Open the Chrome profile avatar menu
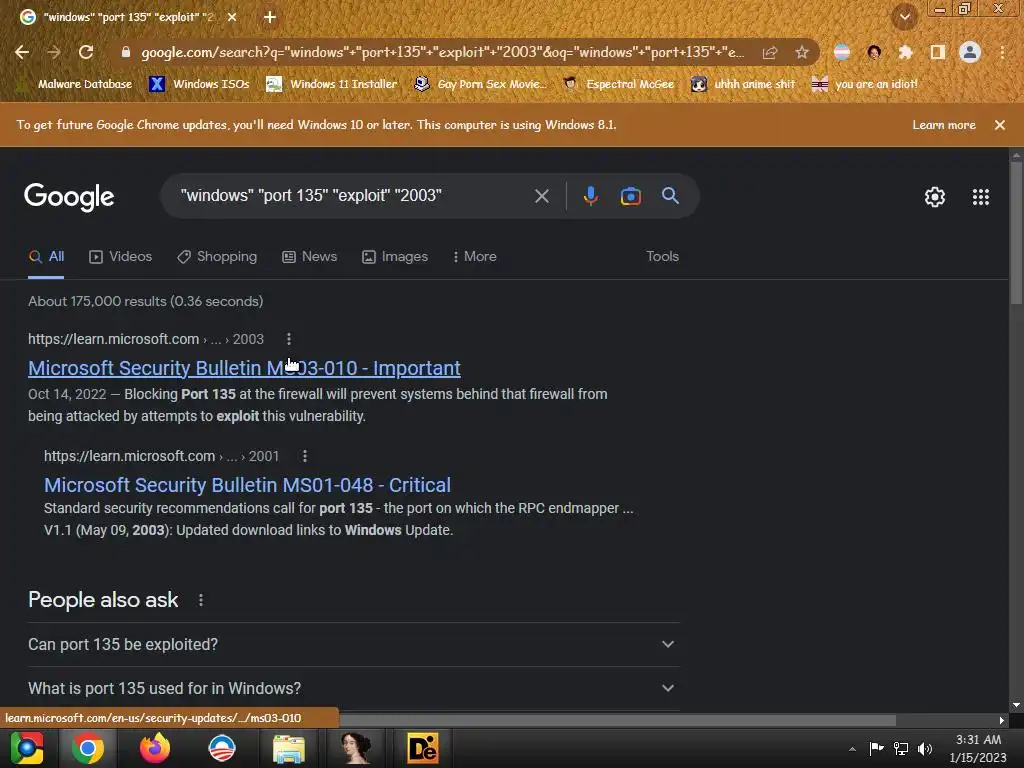The width and height of the screenshot is (1024, 768). tap(970, 52)
